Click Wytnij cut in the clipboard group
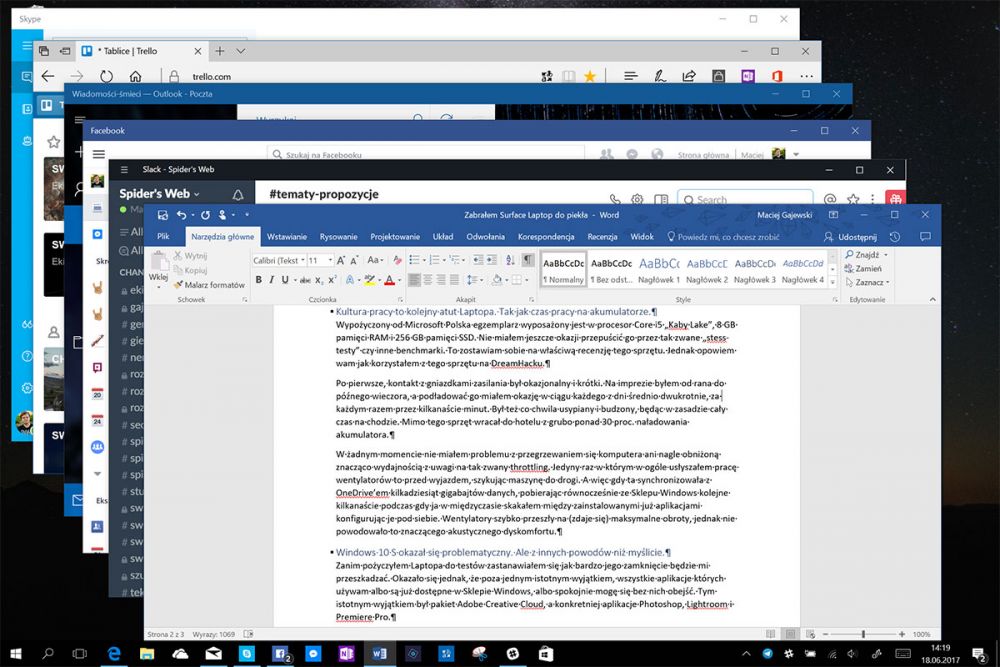Screen dimensions: 1000x667 (191, 256)
